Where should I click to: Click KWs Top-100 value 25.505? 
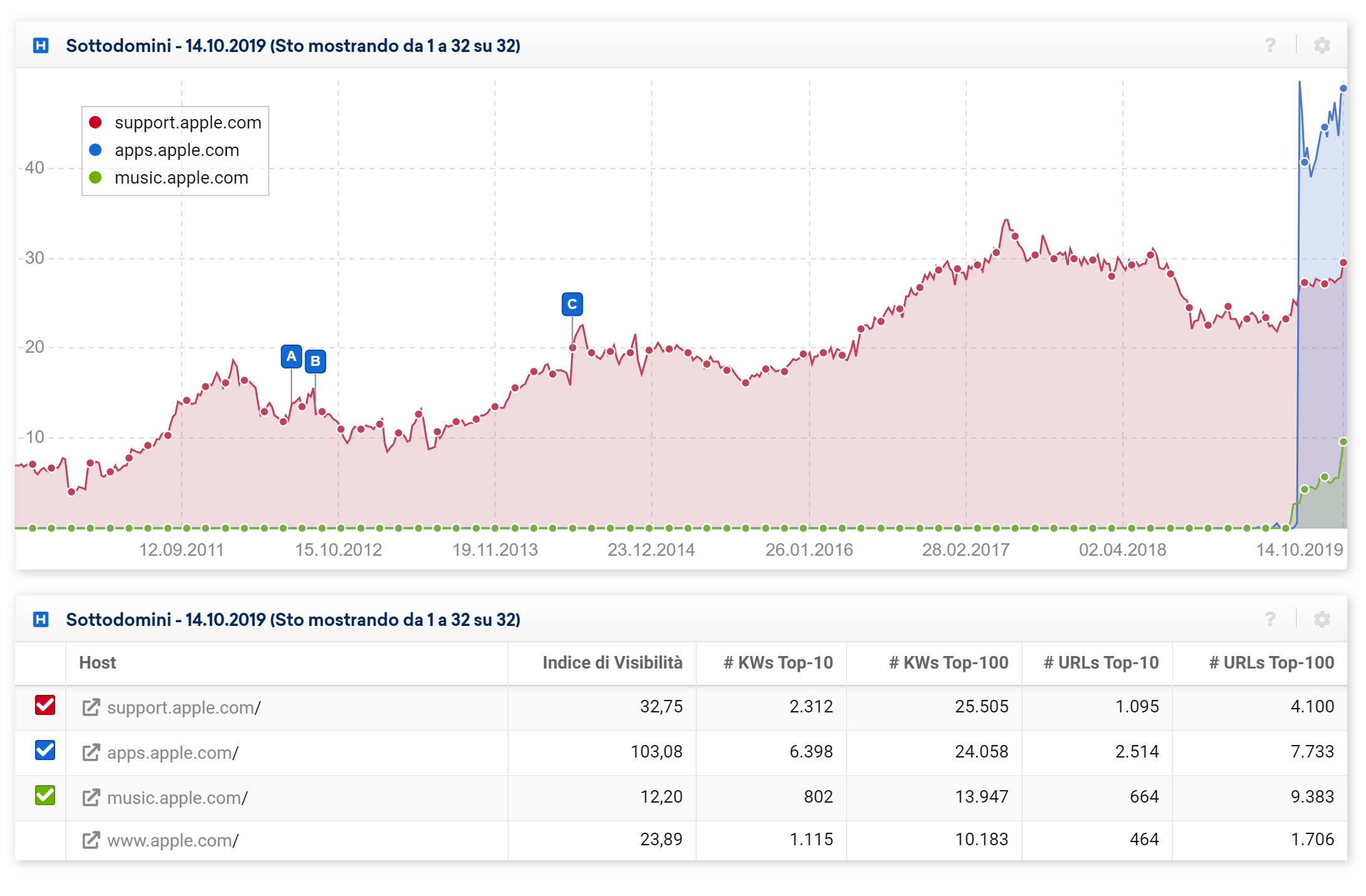tap(981, 707)
